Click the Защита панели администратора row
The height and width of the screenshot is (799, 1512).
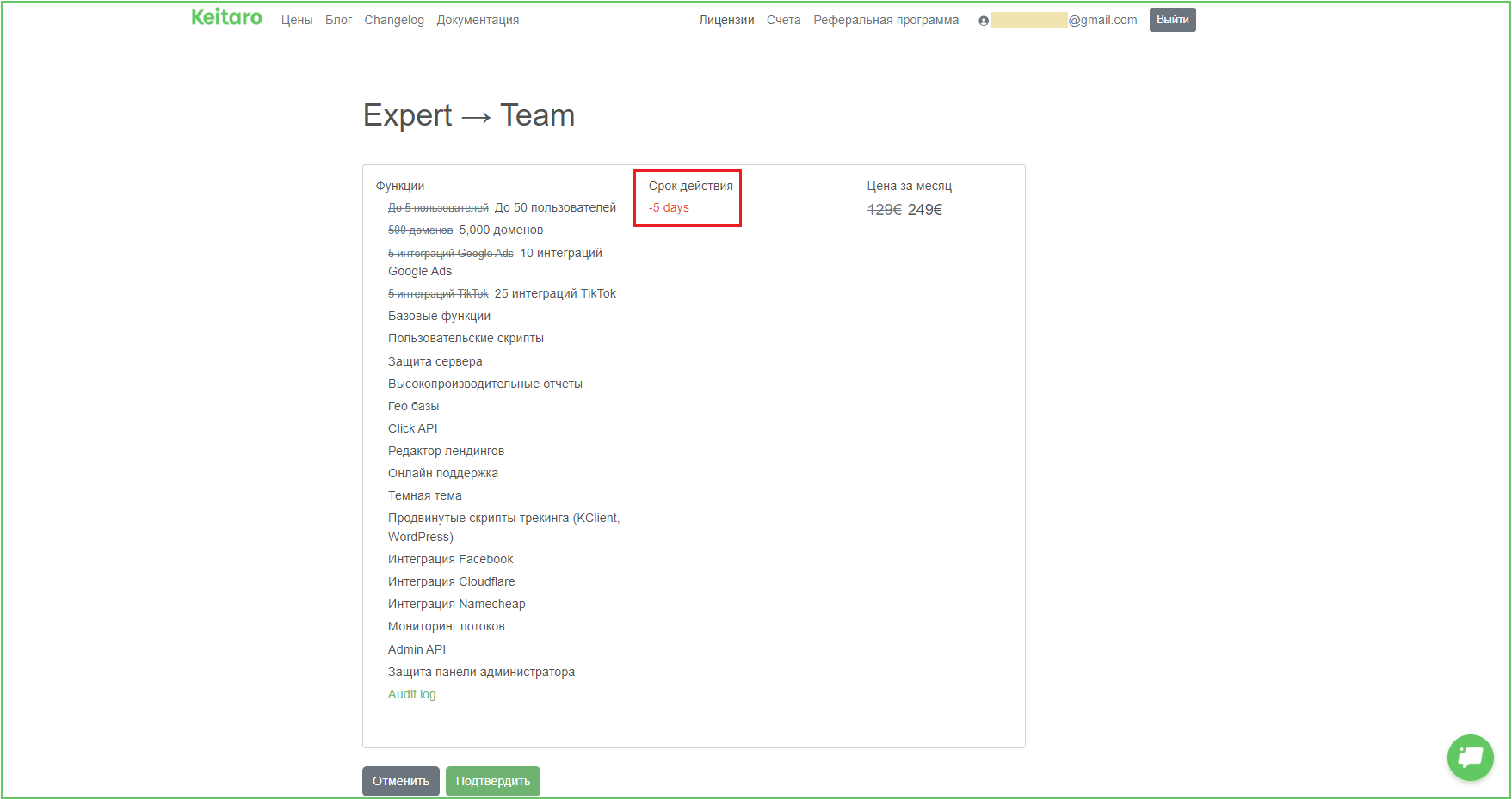coord(482,672)
